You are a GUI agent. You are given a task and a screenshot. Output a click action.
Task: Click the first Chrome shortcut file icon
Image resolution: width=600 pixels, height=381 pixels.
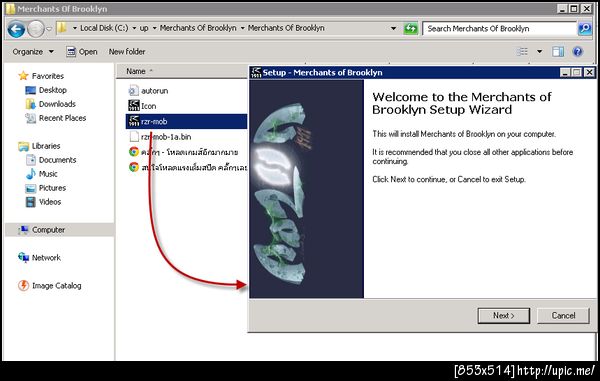134,152
